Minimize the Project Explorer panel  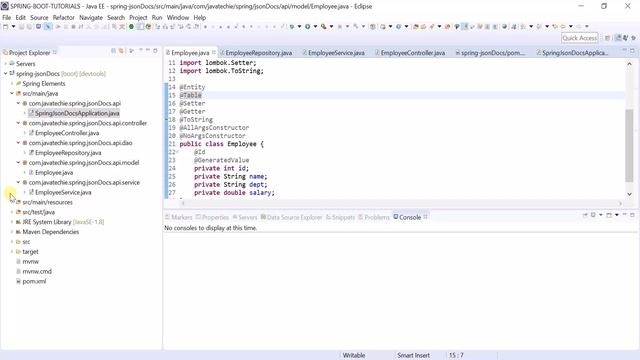click(148, 50)
